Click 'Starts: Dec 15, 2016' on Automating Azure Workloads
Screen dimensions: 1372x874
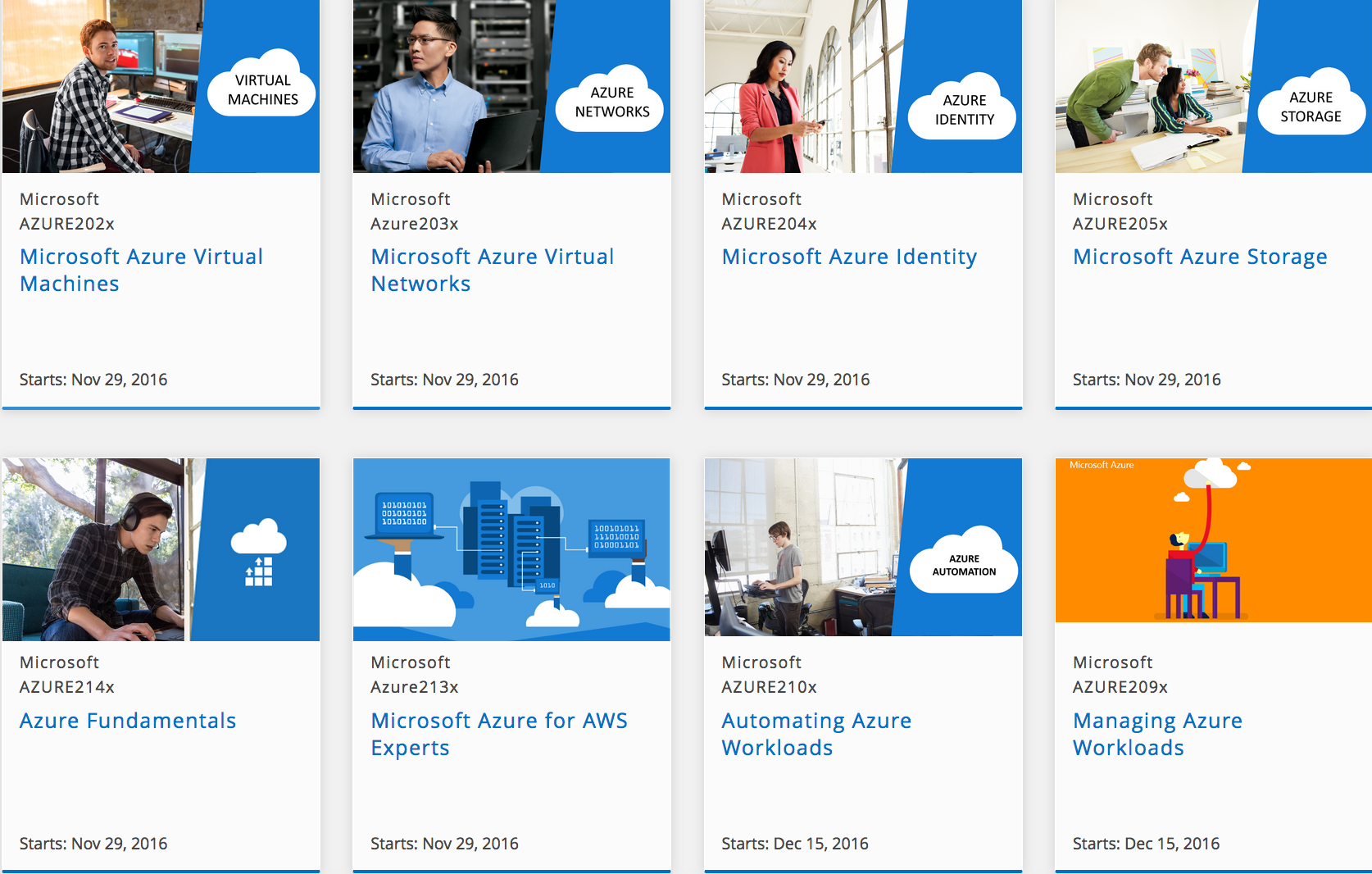pos(795,844)
